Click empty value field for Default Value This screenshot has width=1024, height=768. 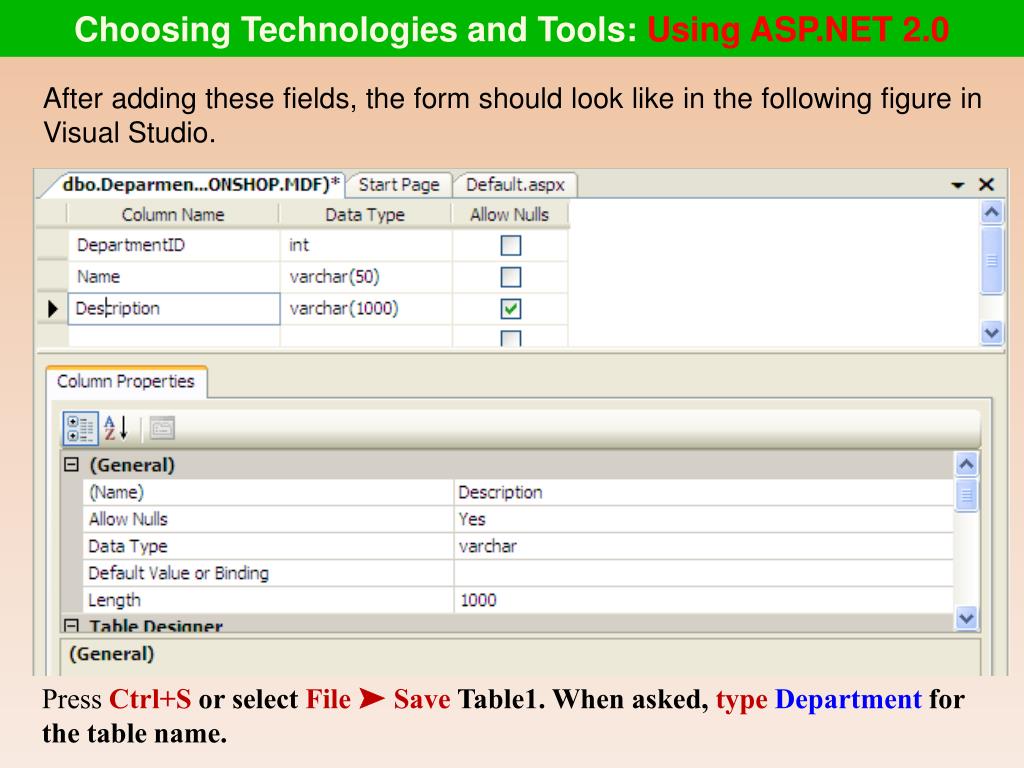pyautogui.click(x=703, y=573)
